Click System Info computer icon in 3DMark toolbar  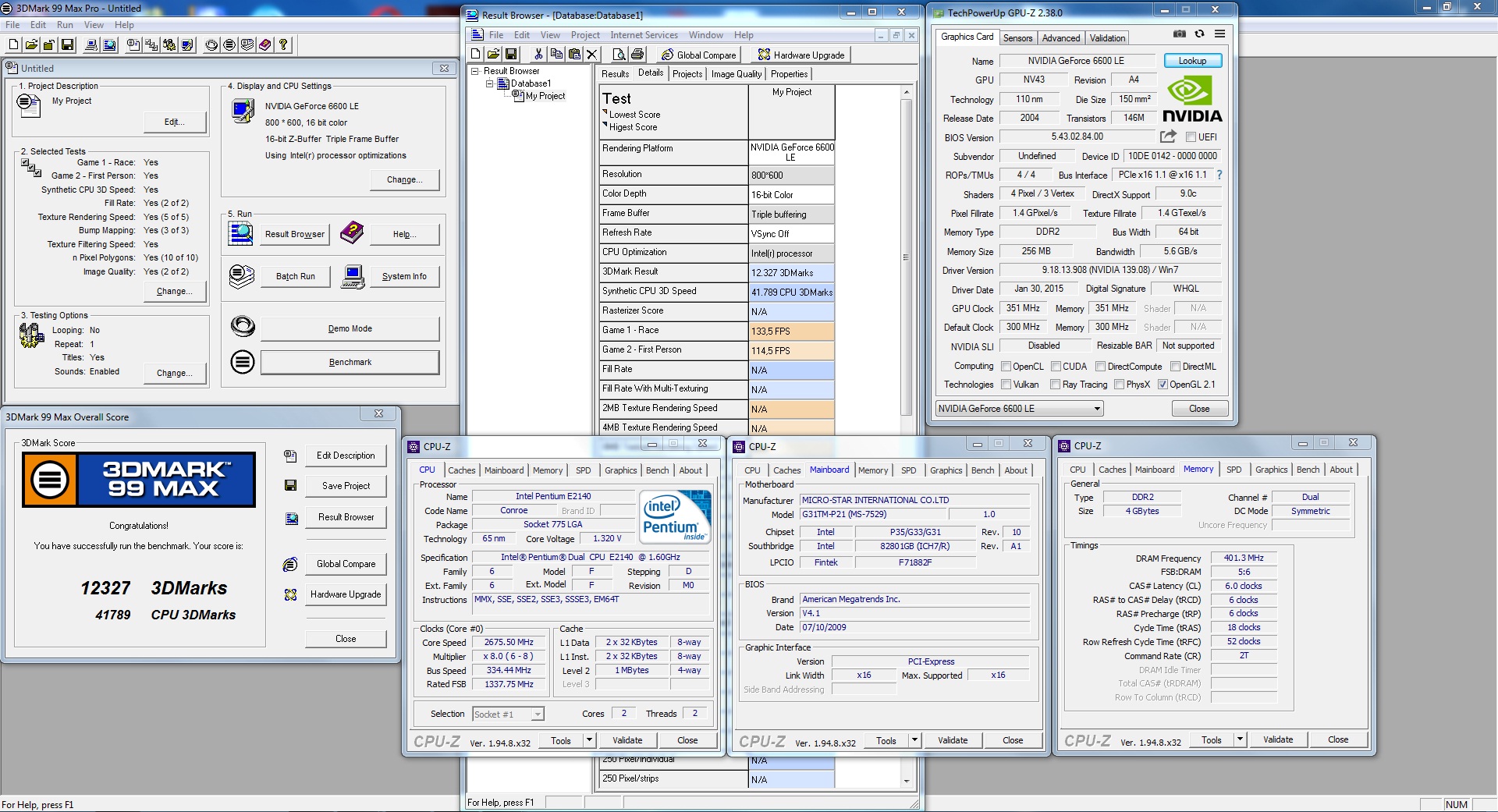click(x=91, y=44)
